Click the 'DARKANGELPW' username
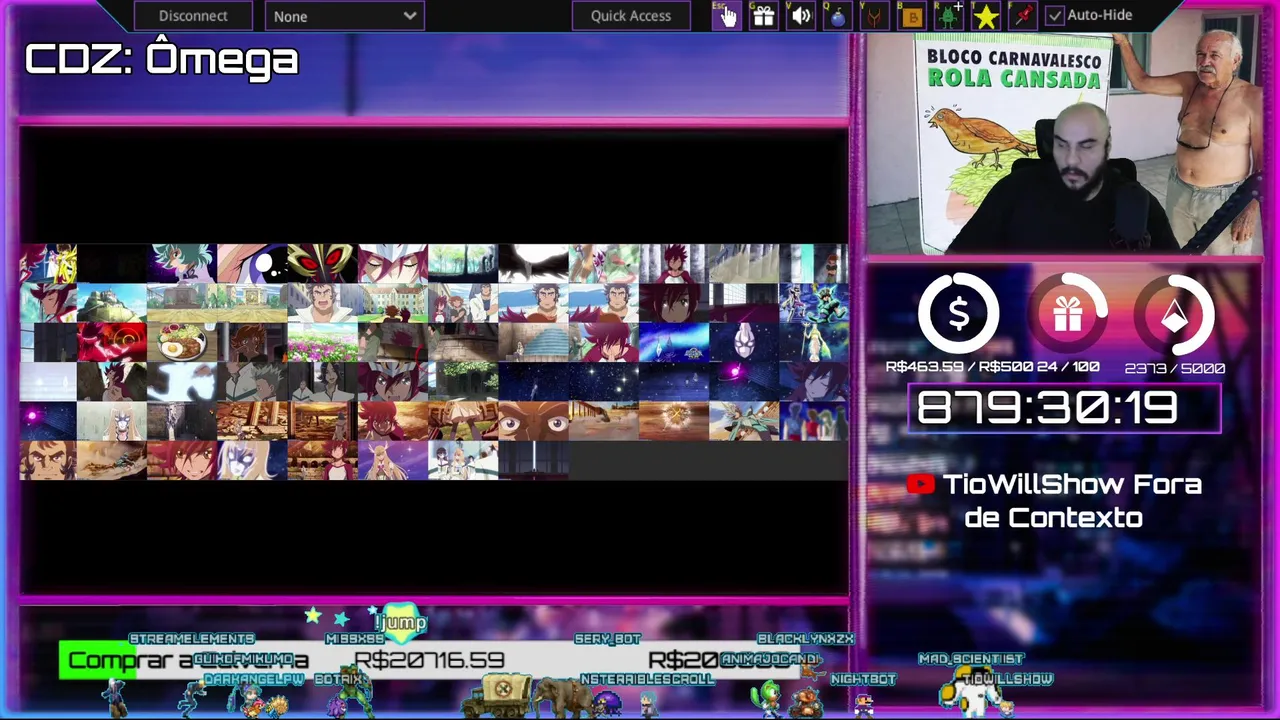 point(254,679)
